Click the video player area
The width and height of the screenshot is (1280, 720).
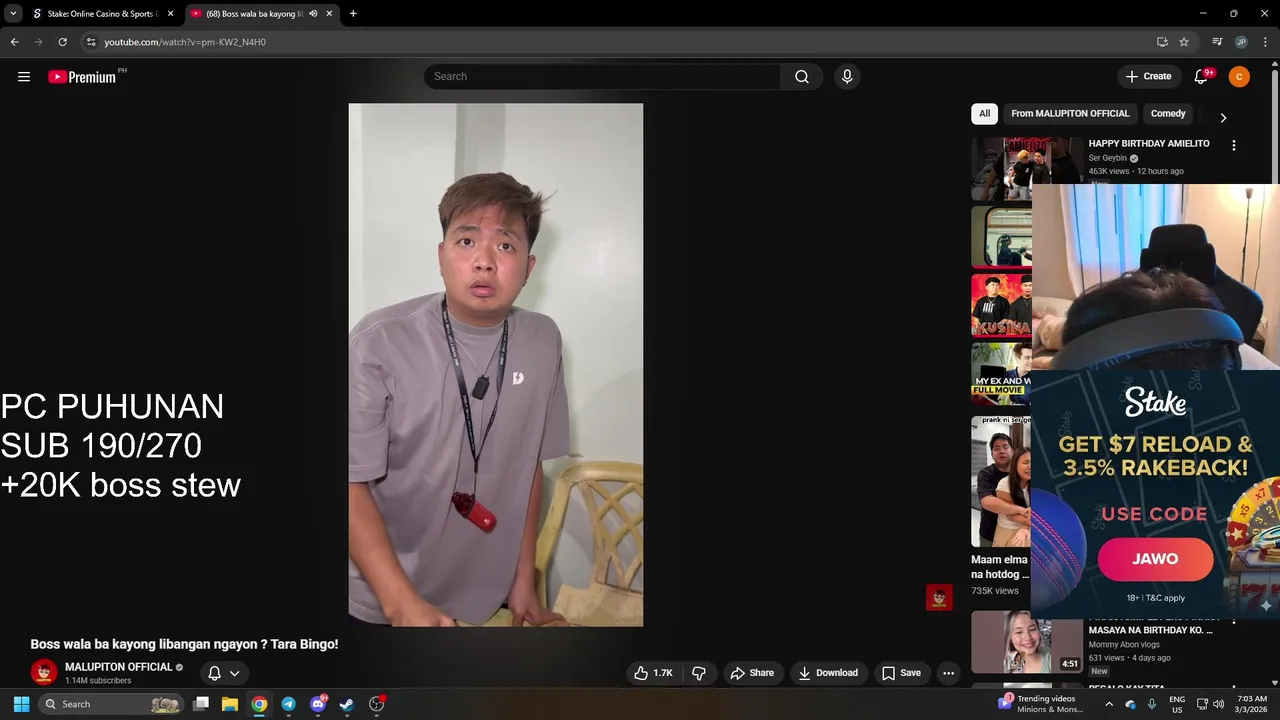[495, 365]
